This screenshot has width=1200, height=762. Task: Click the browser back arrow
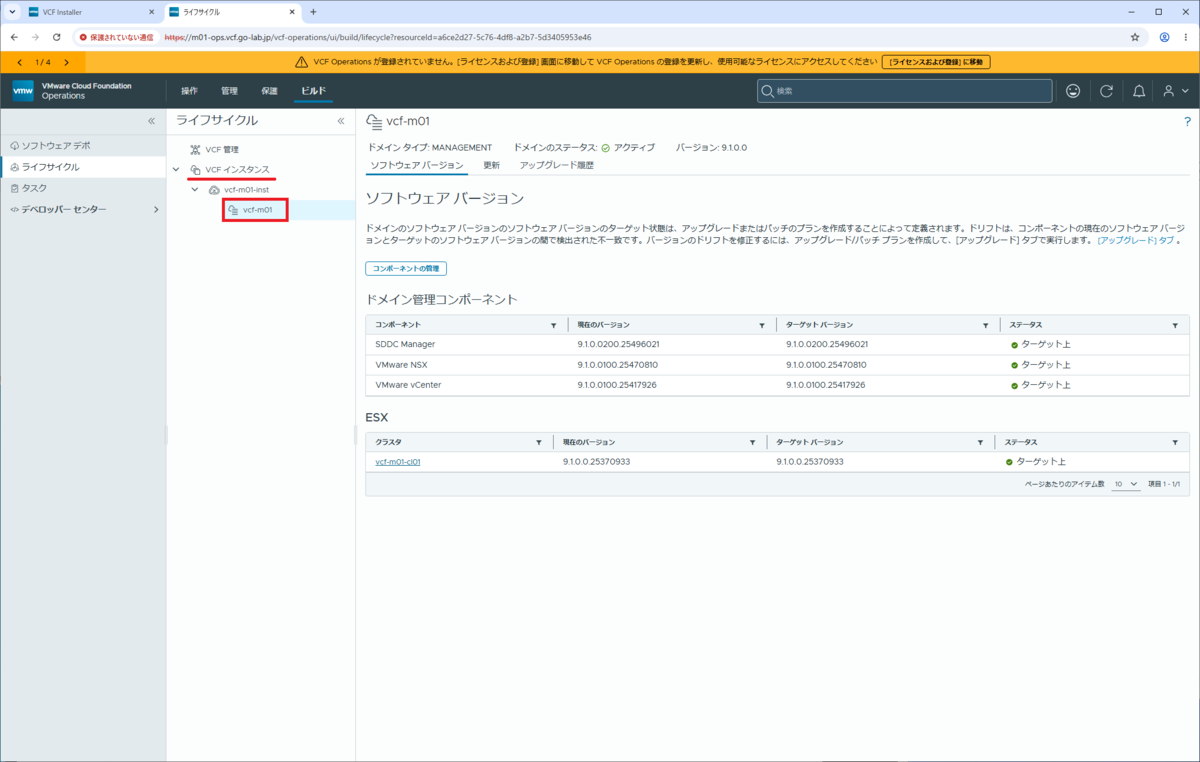tap(14, 37)
